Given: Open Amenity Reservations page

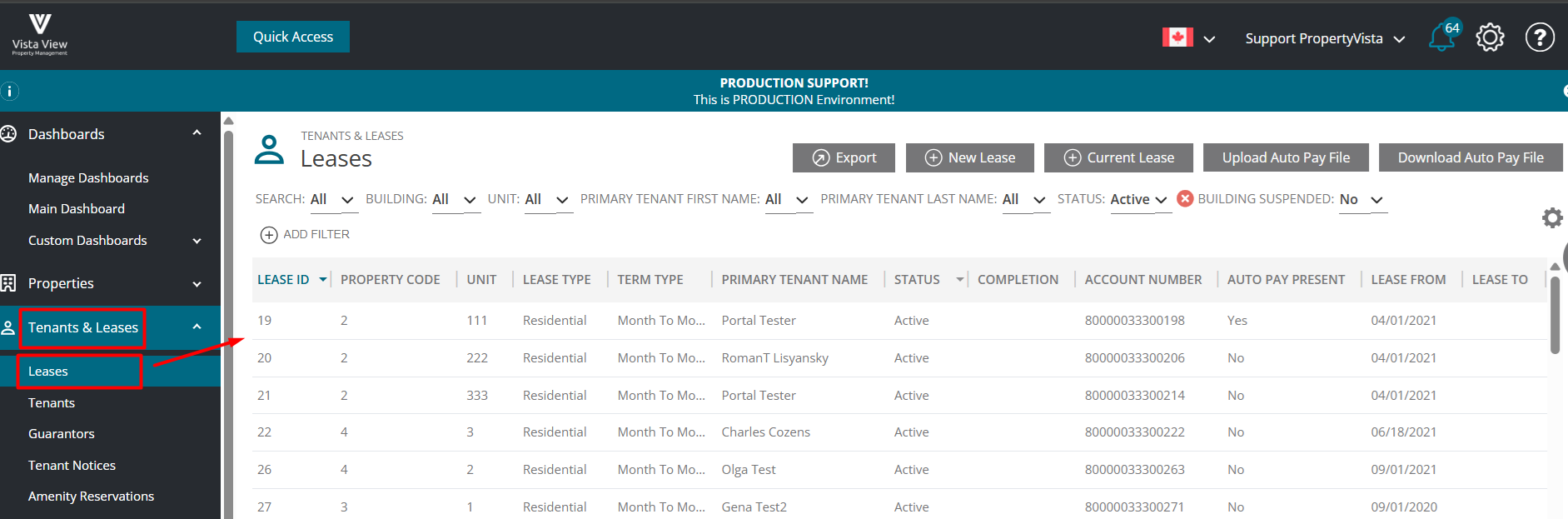Looking at the screenshot, I should 91,497.
